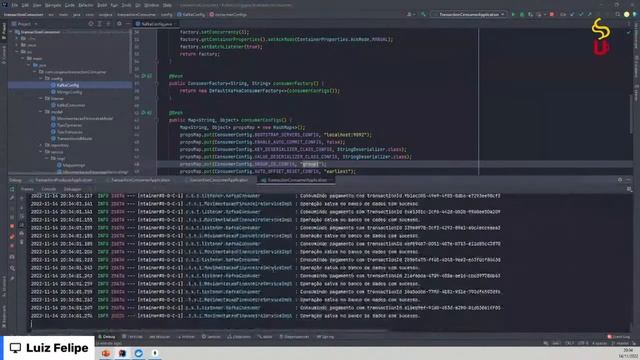Open Debug panel gear settings
This screenshot has height=360, width=640.
coord(620,180)
